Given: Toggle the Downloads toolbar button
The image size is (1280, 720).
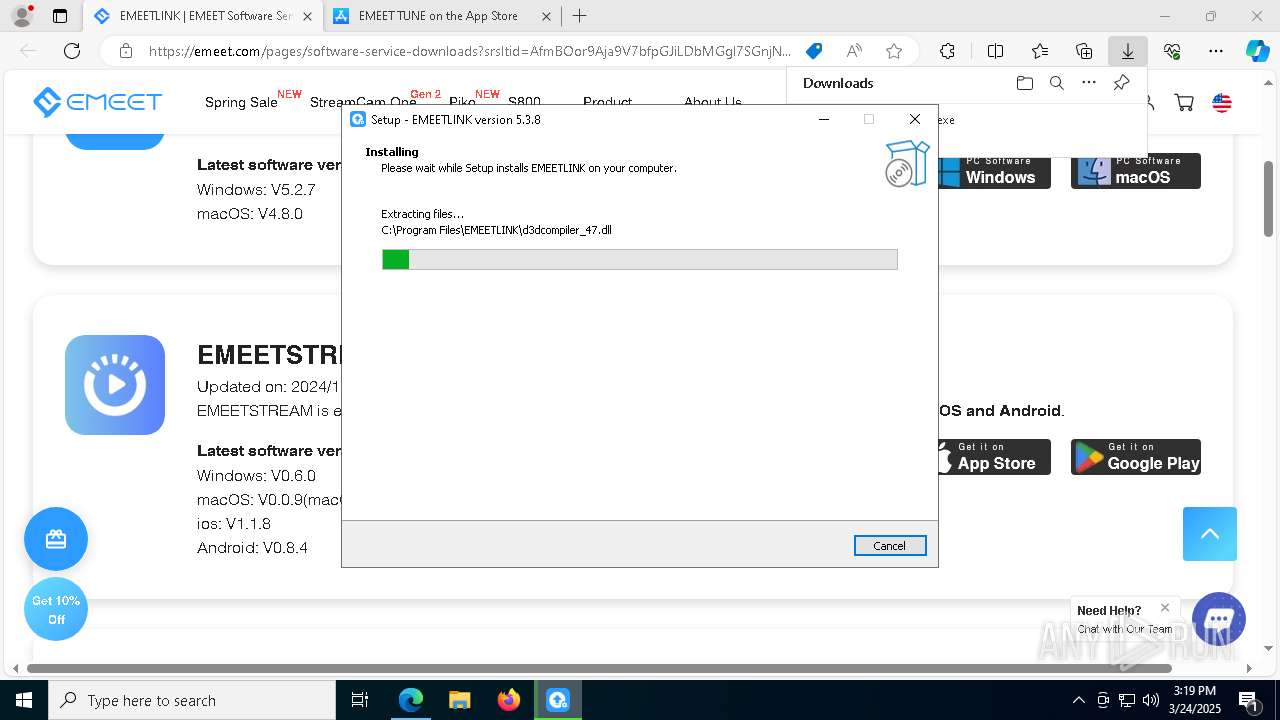Looking at the screenshot, I should tap(1128, 51).
